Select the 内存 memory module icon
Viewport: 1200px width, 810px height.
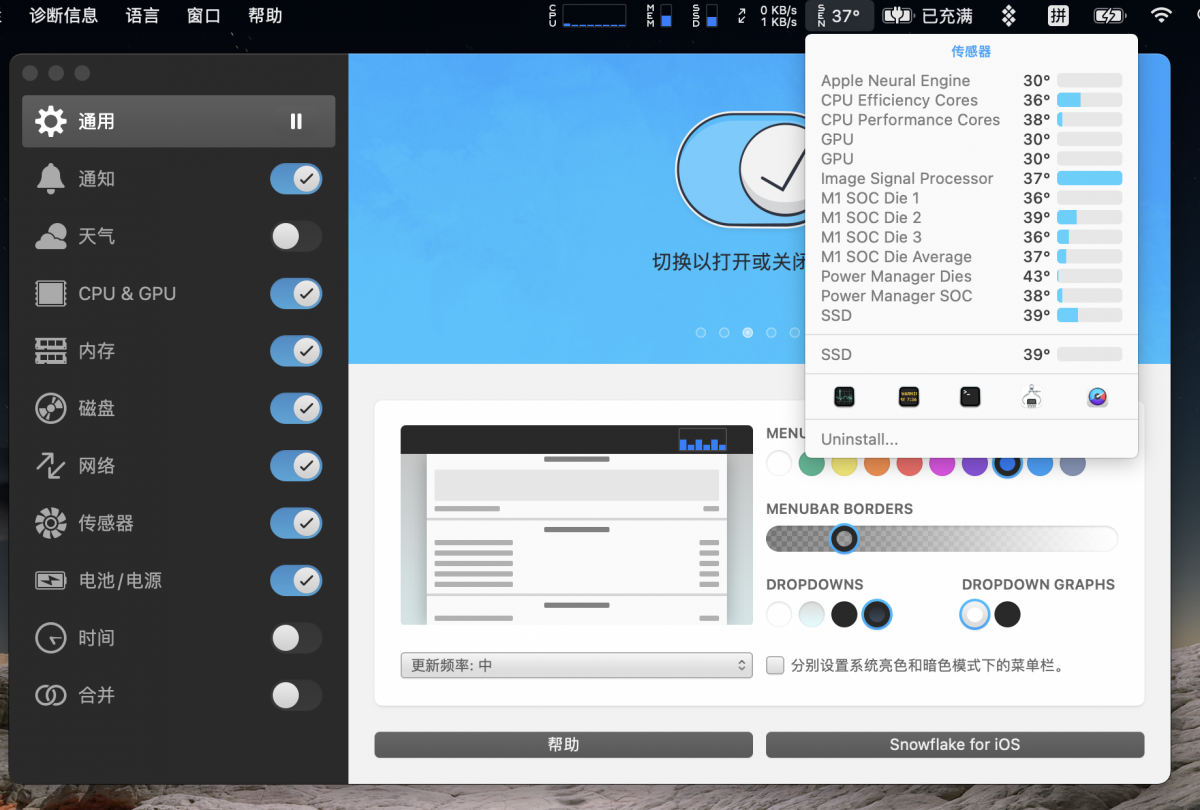click(51, 351)
